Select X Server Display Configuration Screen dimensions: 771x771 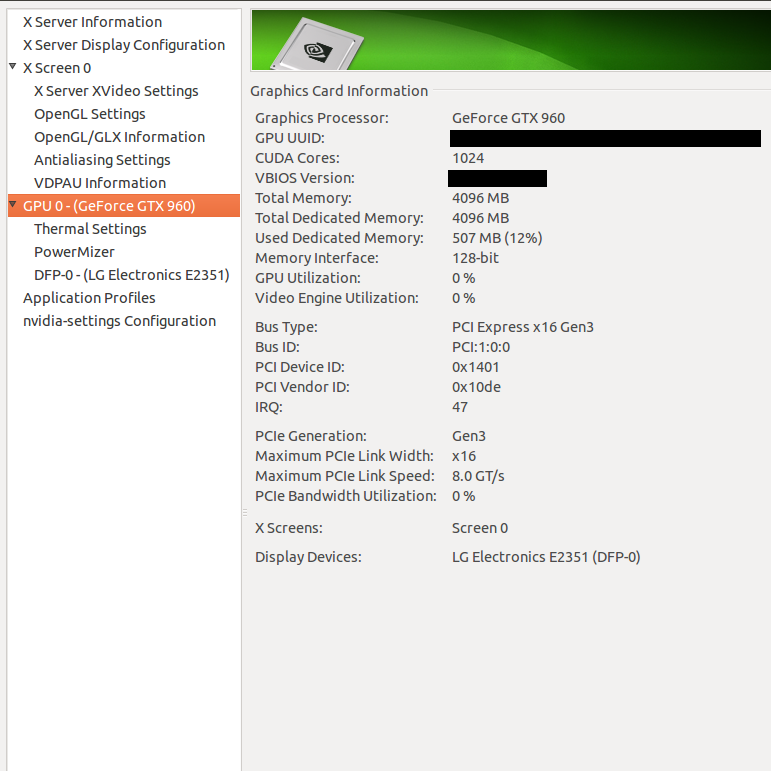point(123,45)
